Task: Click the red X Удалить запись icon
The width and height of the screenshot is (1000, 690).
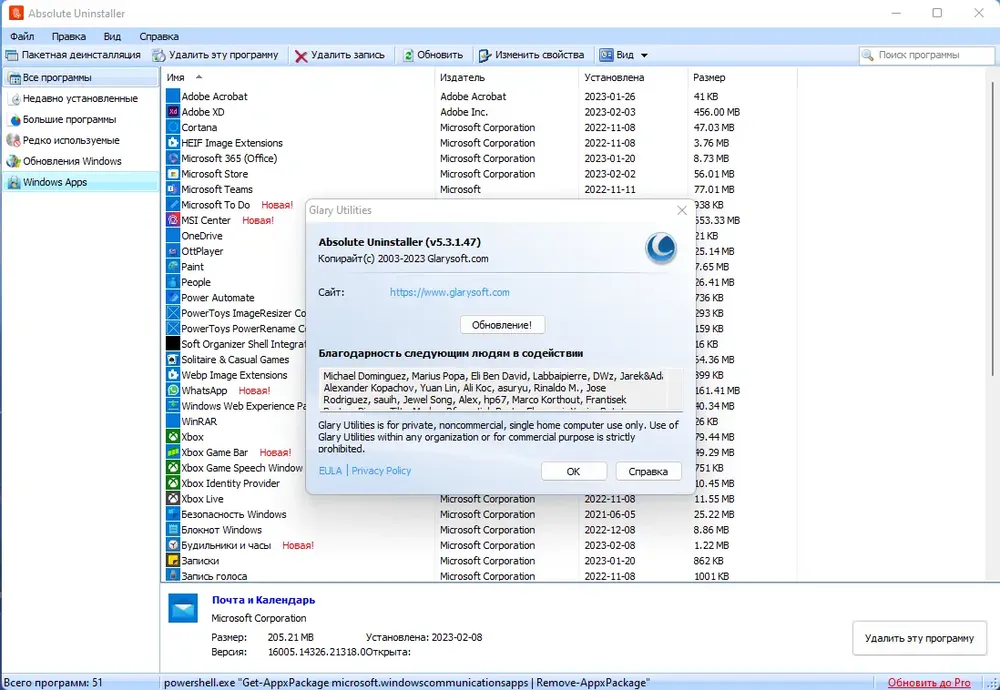Action: [301, 56]
